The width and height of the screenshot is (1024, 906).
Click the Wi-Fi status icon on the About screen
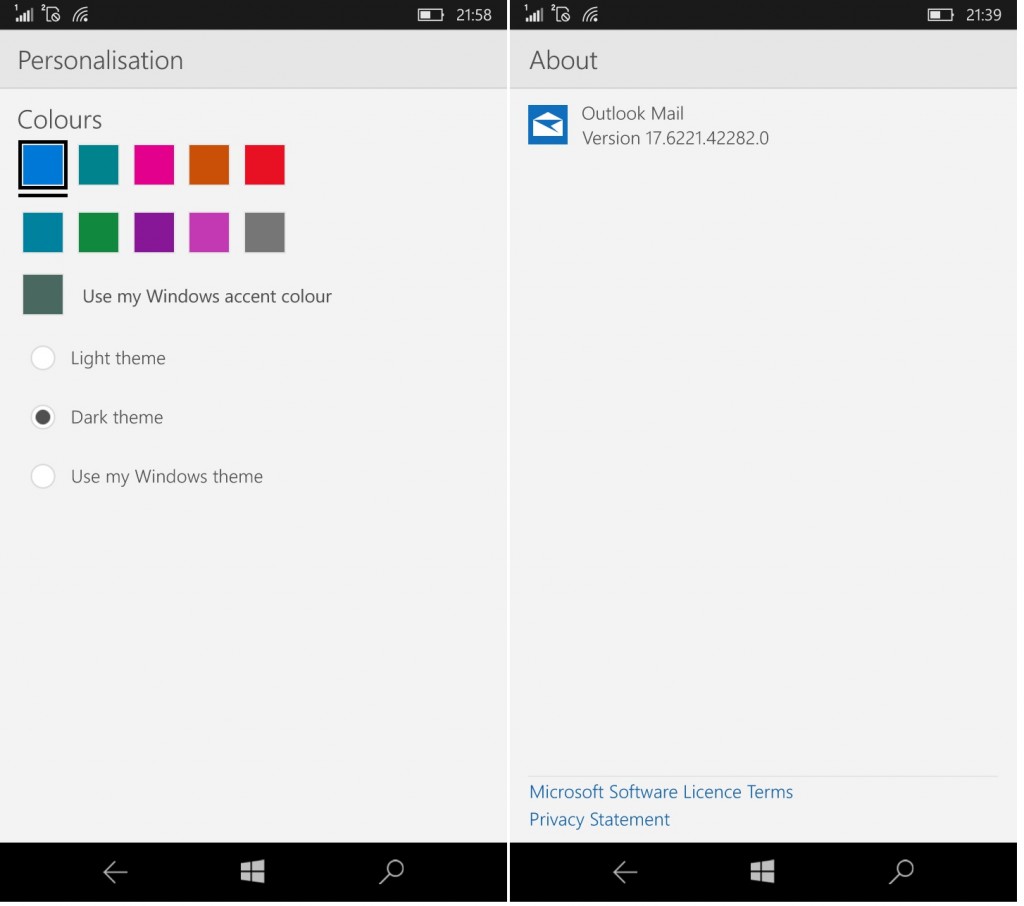click(590, 14)
